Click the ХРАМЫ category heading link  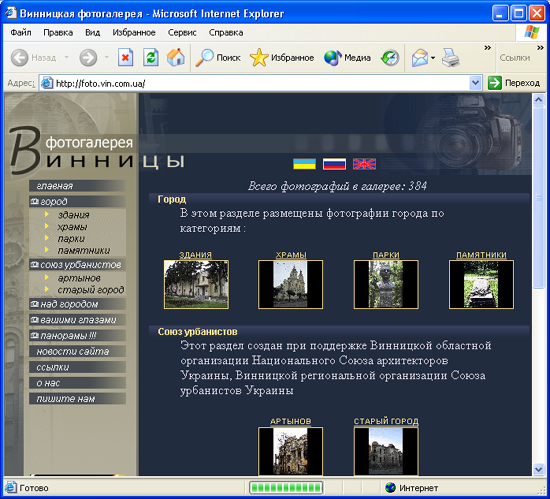click(x=291, y=255)
